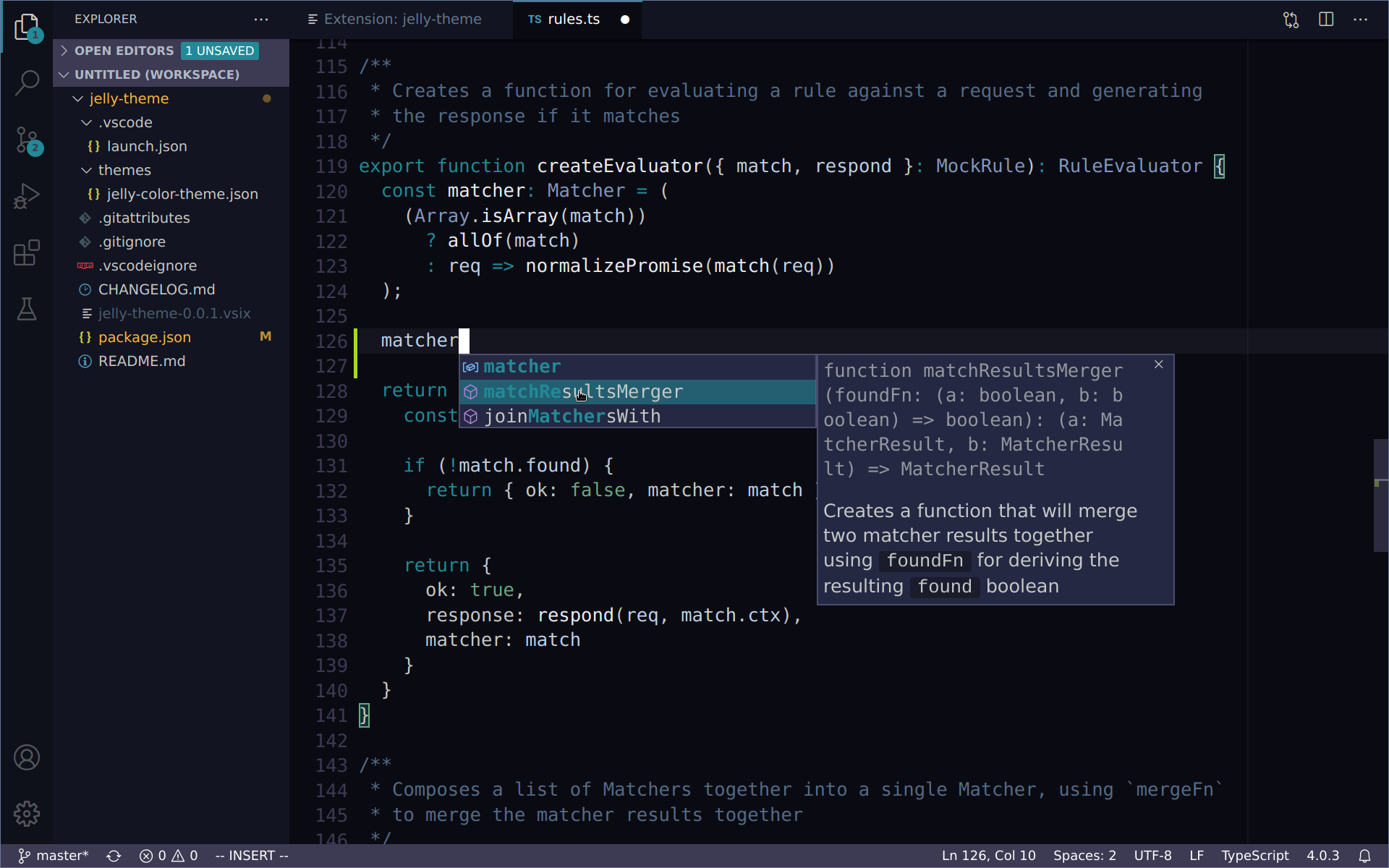Change the LF end of line

pos(1197,856)
